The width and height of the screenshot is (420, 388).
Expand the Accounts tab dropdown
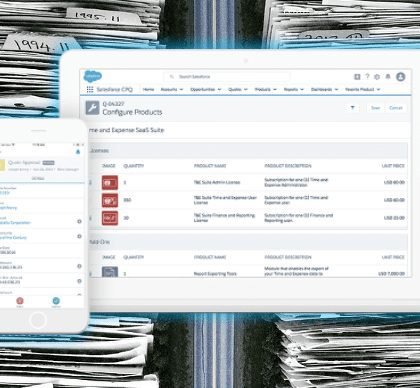click(181, 90)
